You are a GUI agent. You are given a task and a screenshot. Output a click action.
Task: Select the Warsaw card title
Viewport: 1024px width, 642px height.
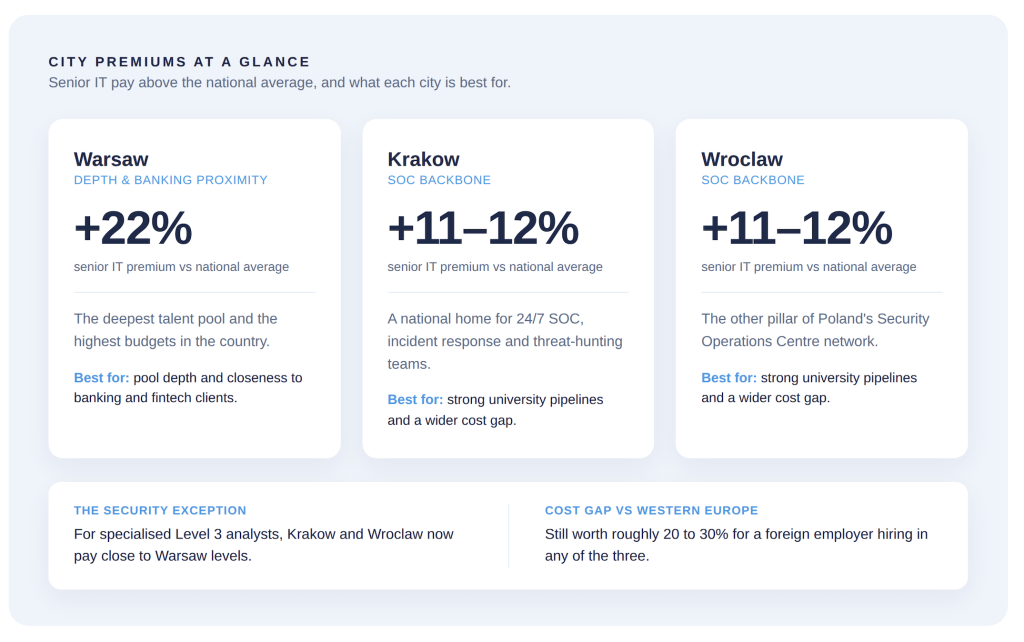(111, 159)
